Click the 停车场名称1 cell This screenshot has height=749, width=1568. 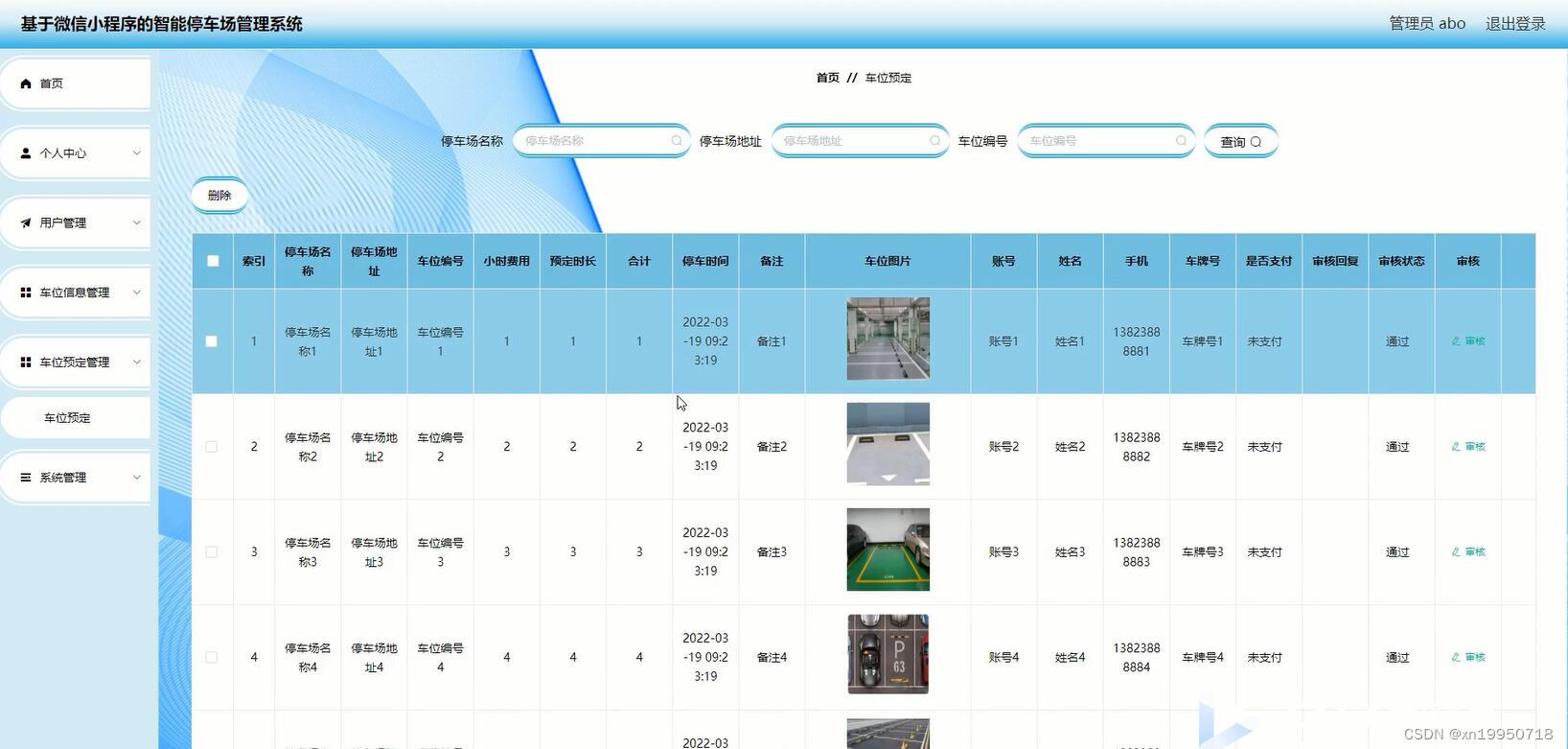[x=308, y=341]
